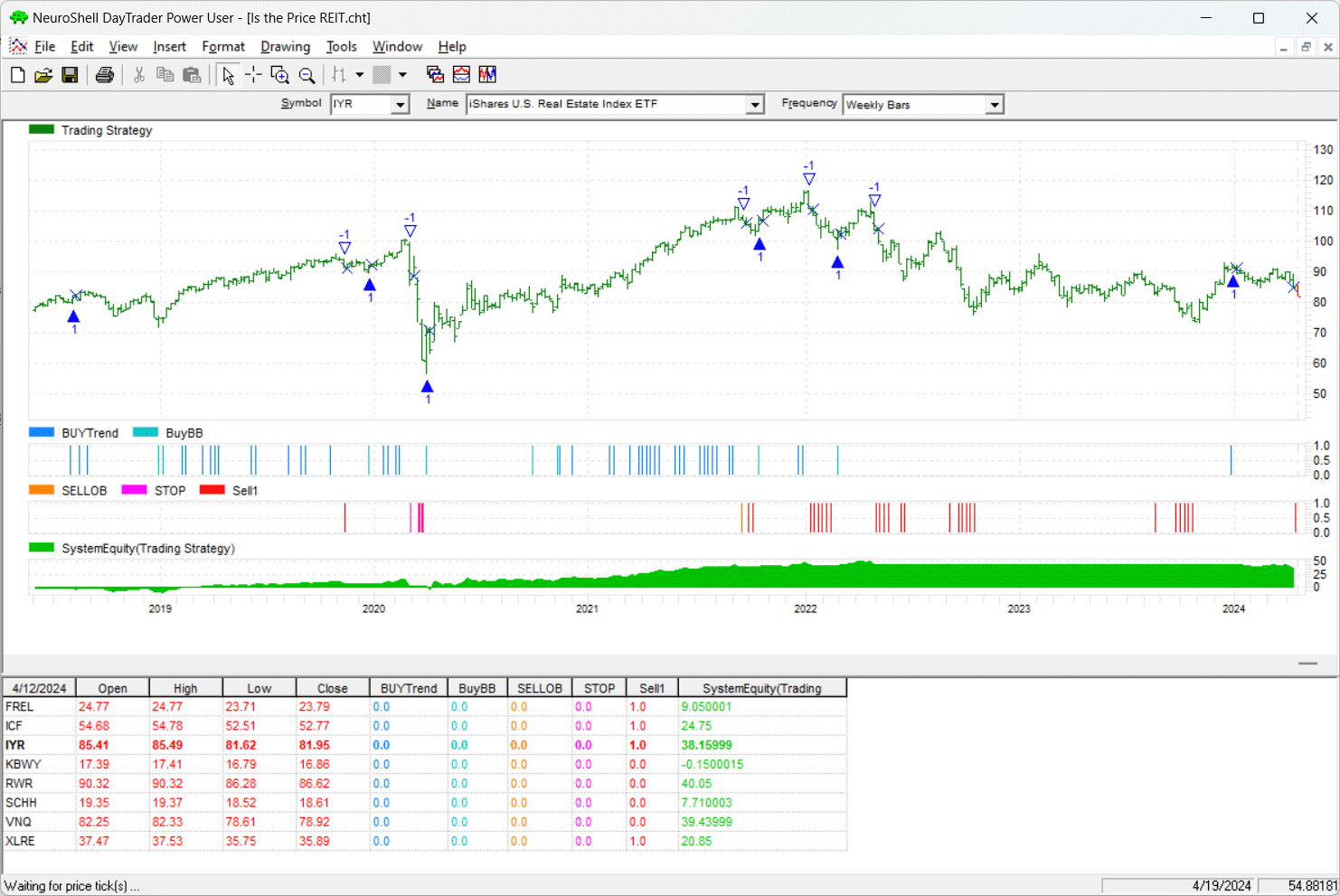Image resolution: width=1340 pixels, height=896 pixels.
Task: Open the Help menu
Action: pos(452,47)
